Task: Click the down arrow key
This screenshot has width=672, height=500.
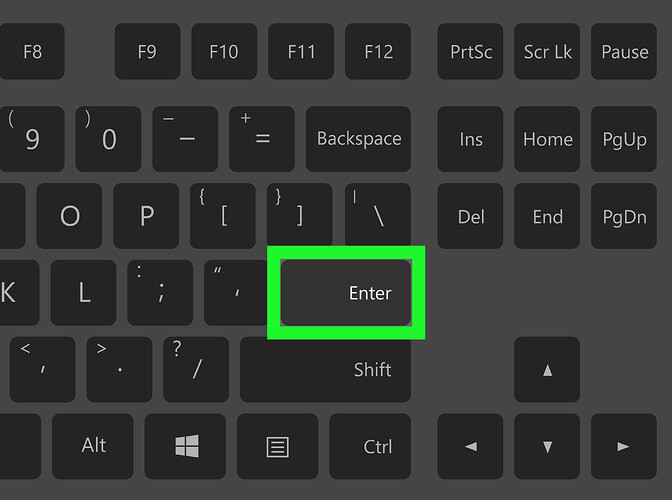Action: pos(547,446)
